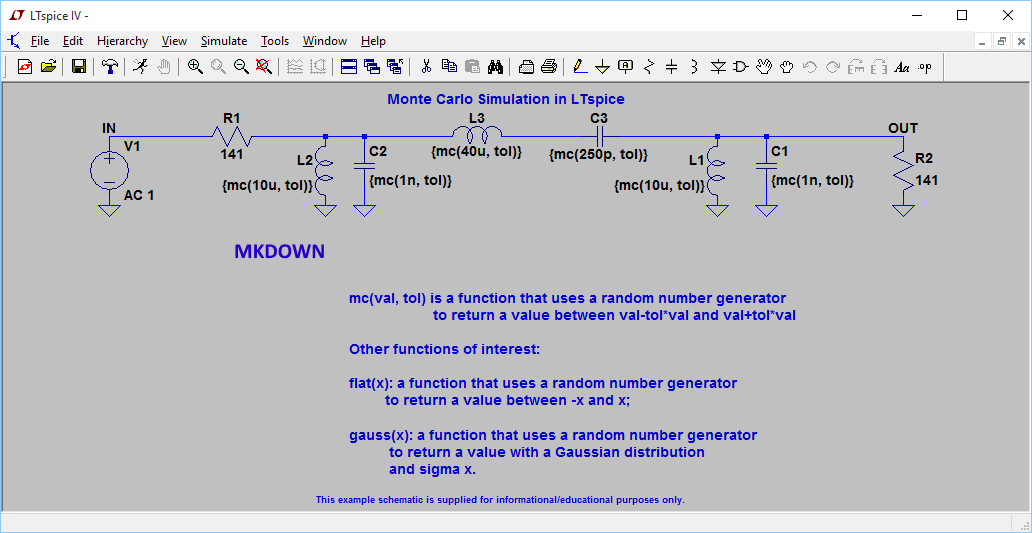Viewport: 1032px width, 533px height.
Task: Click the Mirror component icon
Action: tap(879, 66)
